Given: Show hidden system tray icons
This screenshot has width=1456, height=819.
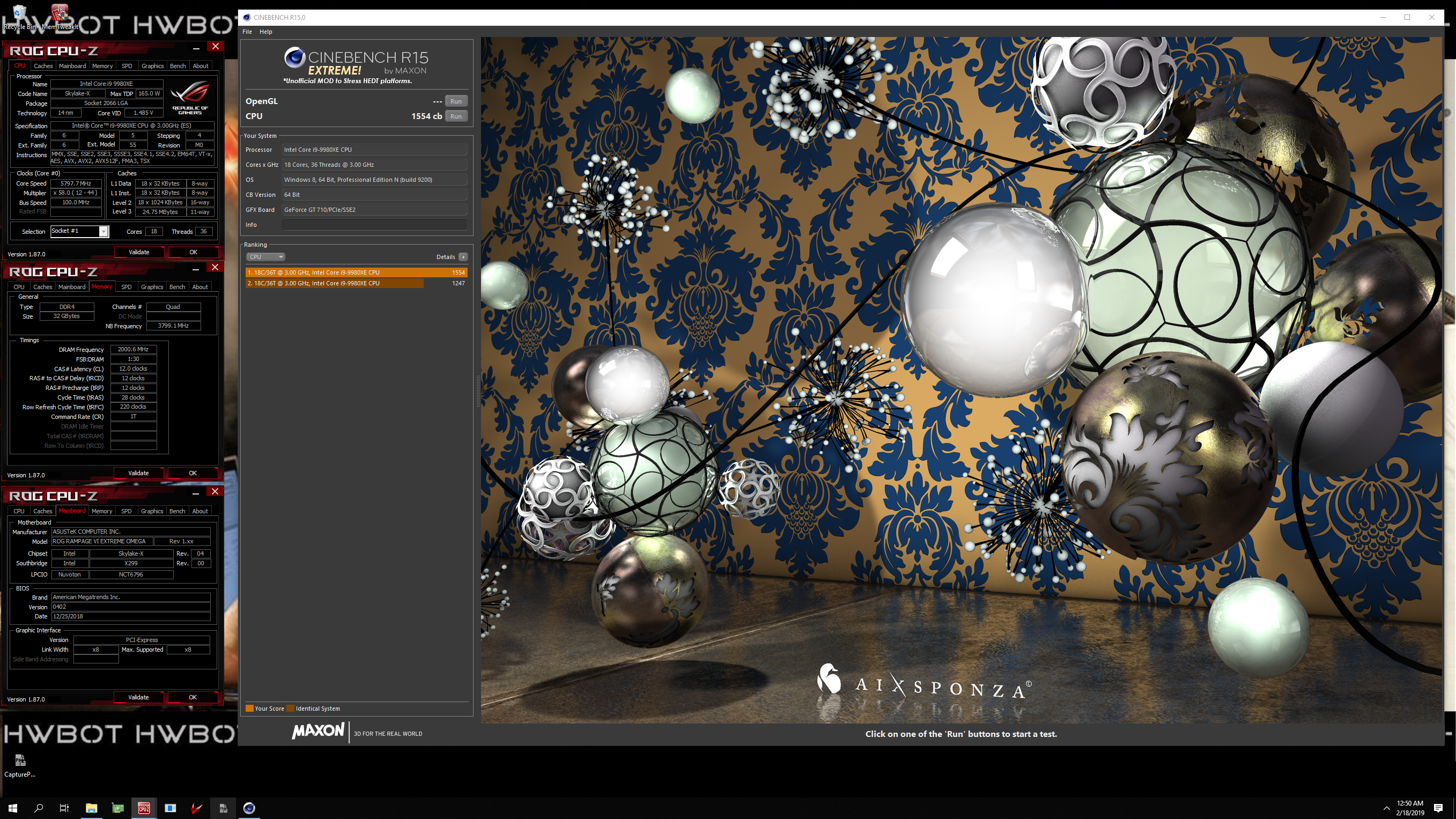Looking at the screenshot, I should tap(1386, 808).
